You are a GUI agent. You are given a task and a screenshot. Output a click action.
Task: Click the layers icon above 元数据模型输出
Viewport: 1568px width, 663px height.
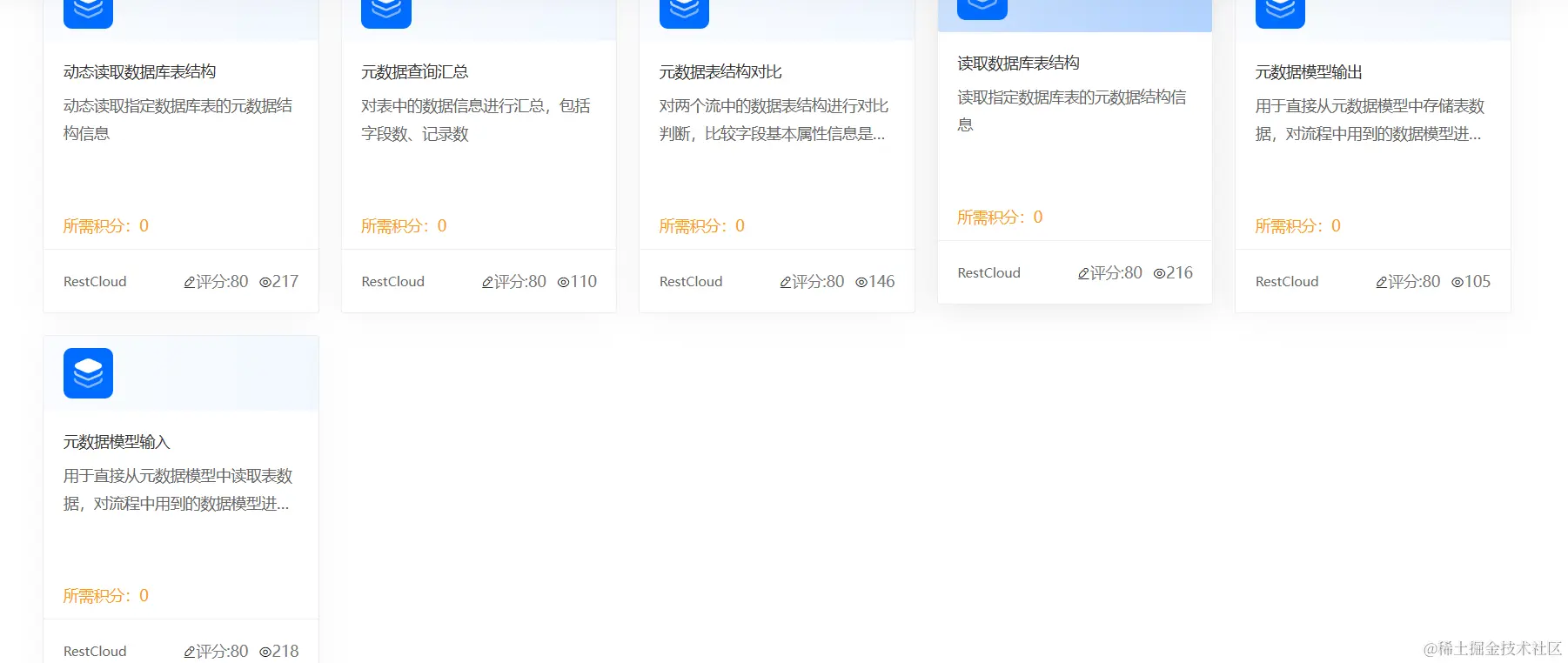click(x=1280, y=13)
